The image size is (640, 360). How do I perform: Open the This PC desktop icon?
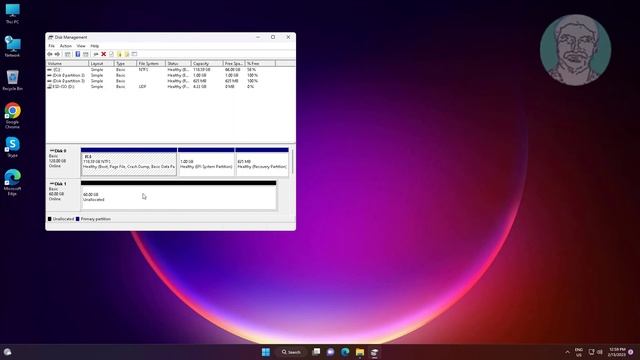pyautogui.click(x=12, y=13)
